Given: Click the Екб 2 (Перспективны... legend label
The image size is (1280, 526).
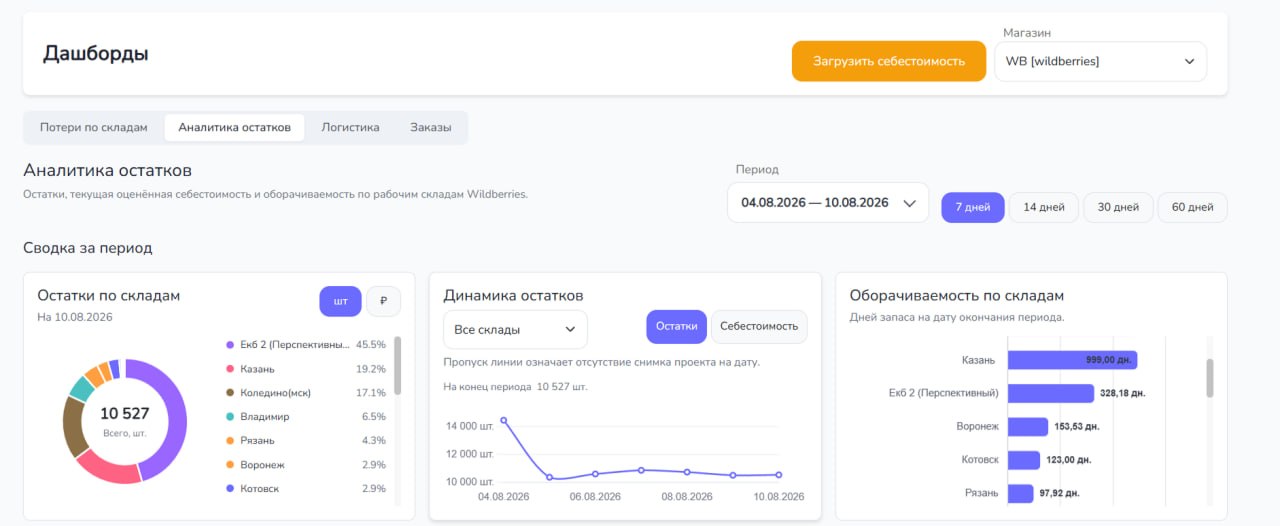Looking at the screenshot, I should click(294, 344).
